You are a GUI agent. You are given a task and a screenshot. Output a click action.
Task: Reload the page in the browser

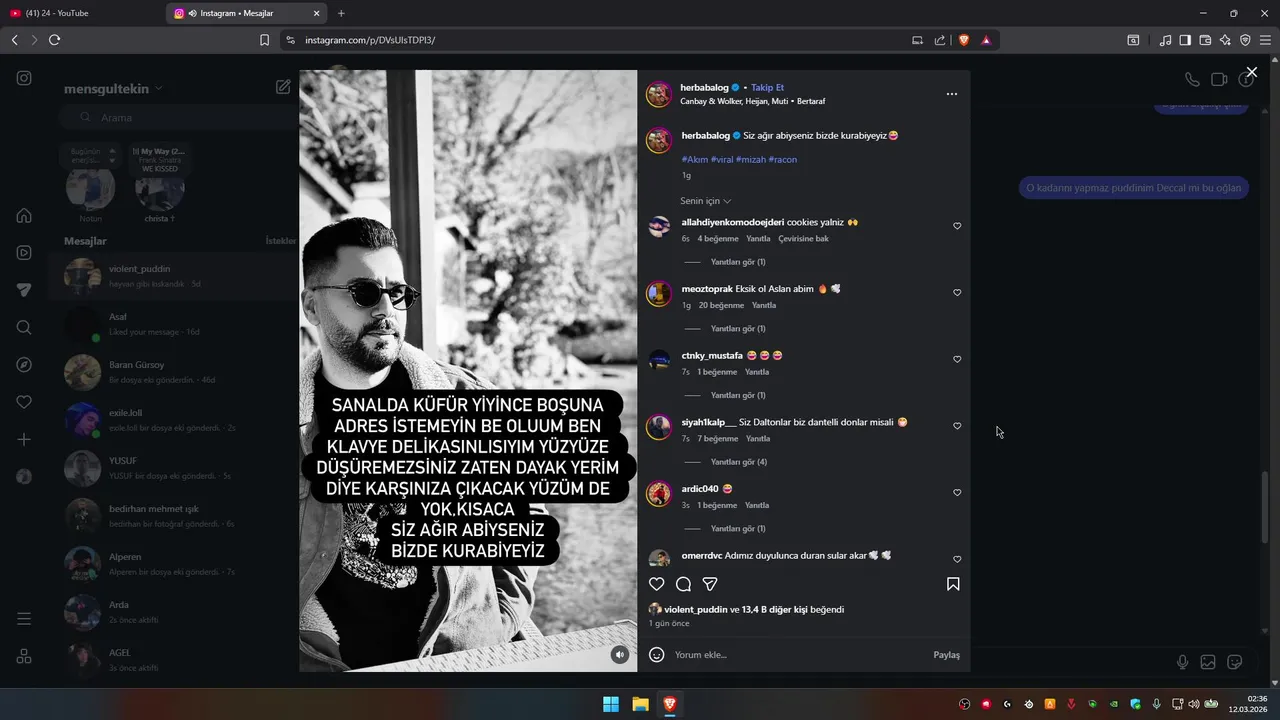click(x=54, y=40)
